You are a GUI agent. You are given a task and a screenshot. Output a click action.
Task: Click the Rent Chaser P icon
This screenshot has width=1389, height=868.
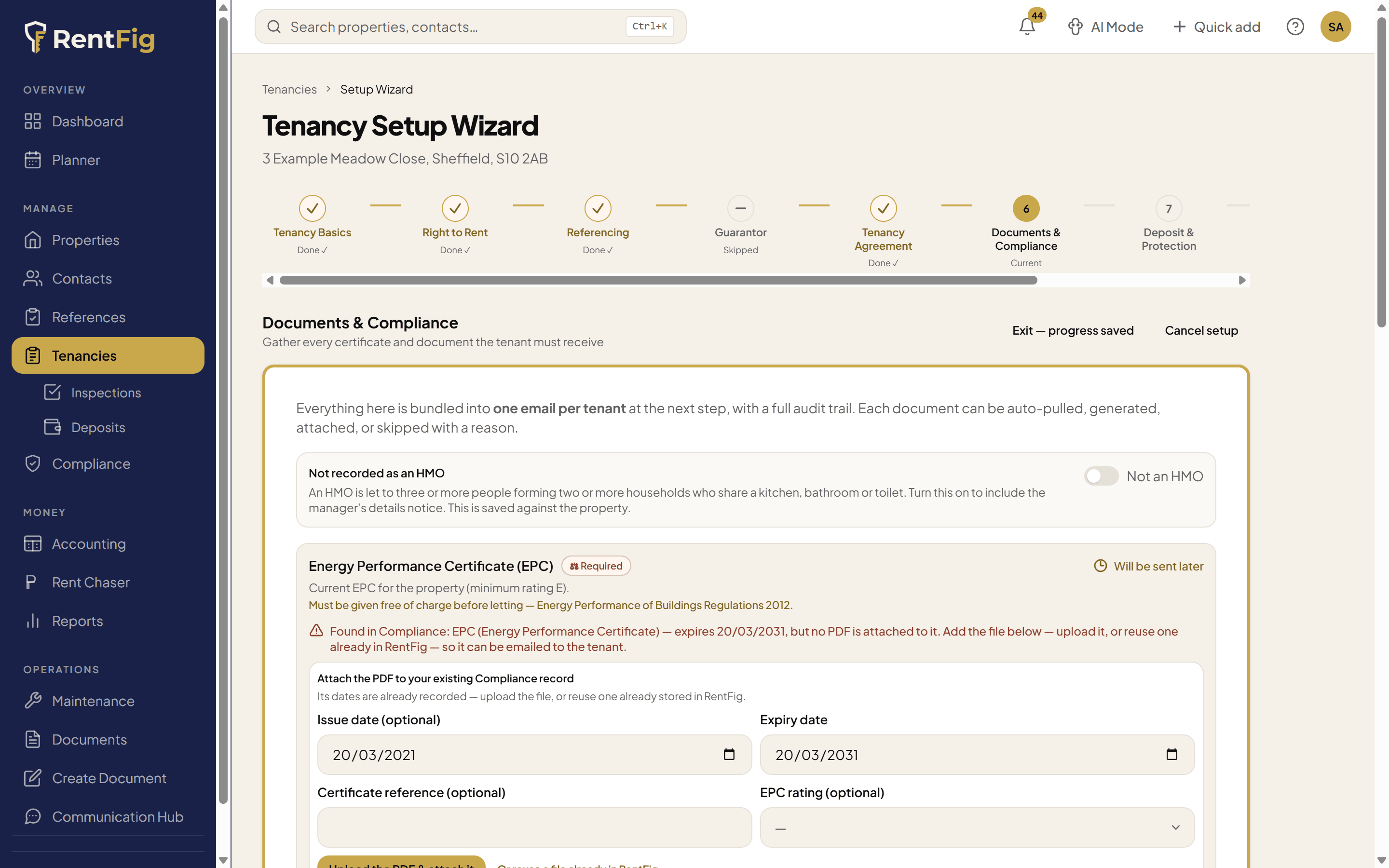point(31,582)
